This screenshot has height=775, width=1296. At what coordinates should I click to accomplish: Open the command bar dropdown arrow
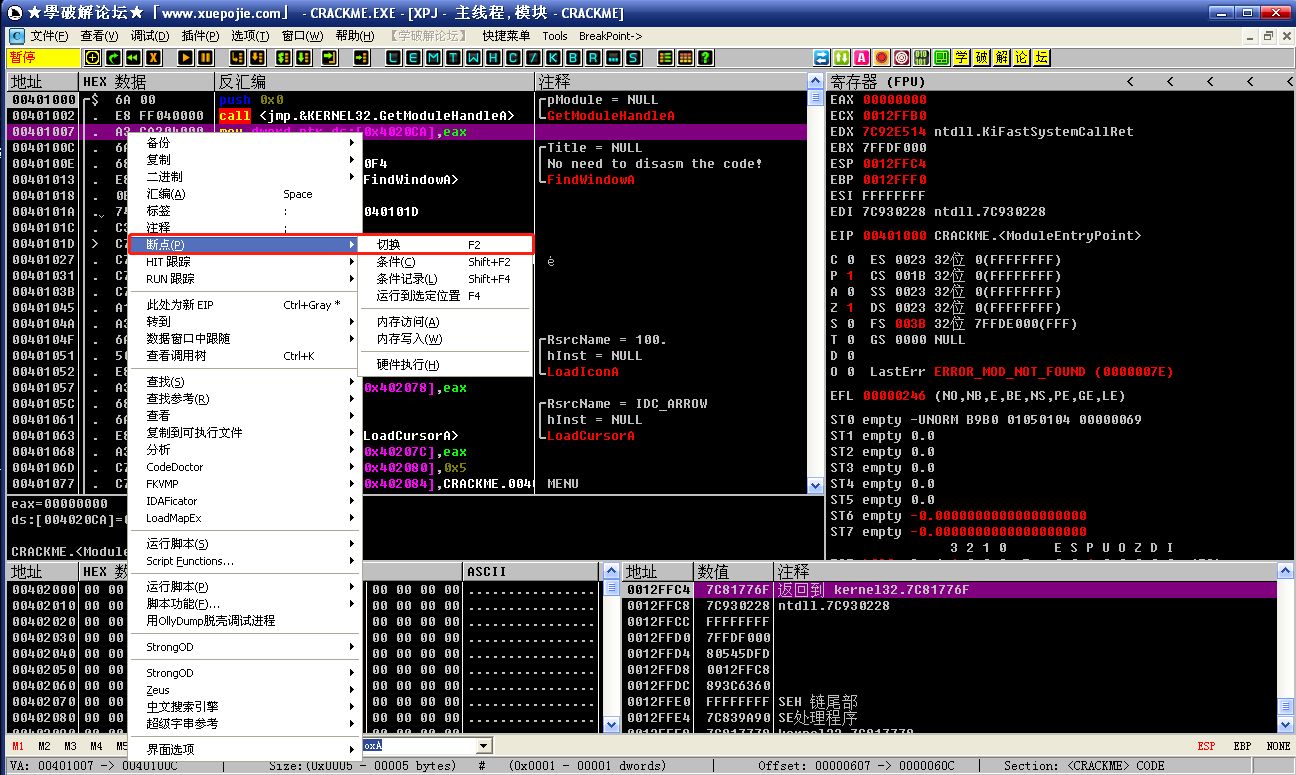[x=484, y=746]
